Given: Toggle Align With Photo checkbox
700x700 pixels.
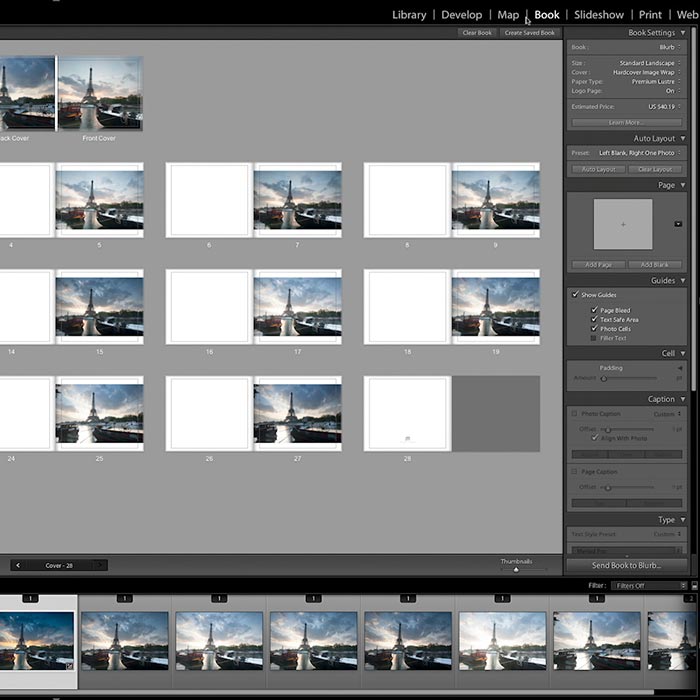Looking at the screenshot, I should point(594,438).
